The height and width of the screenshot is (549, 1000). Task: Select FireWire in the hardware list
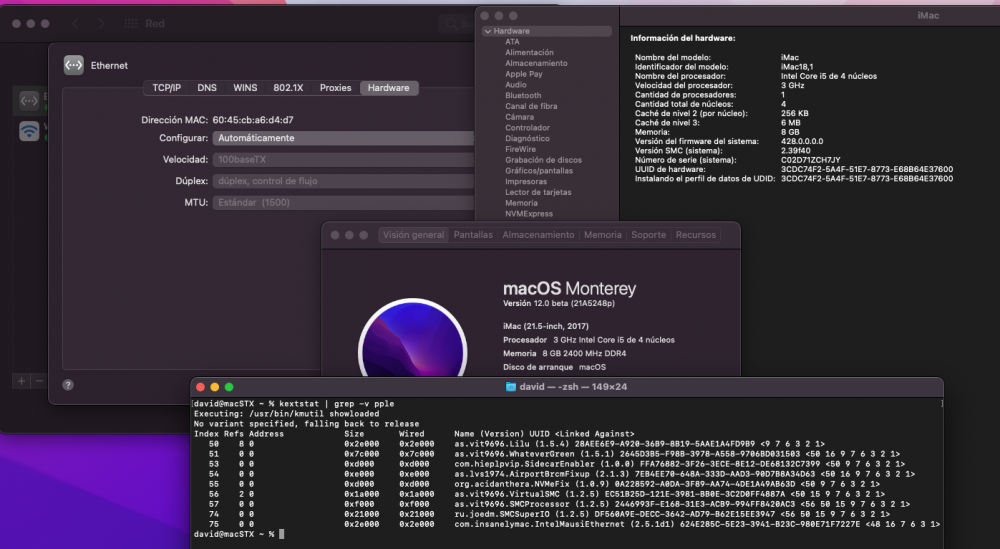[x=520, y=149]
